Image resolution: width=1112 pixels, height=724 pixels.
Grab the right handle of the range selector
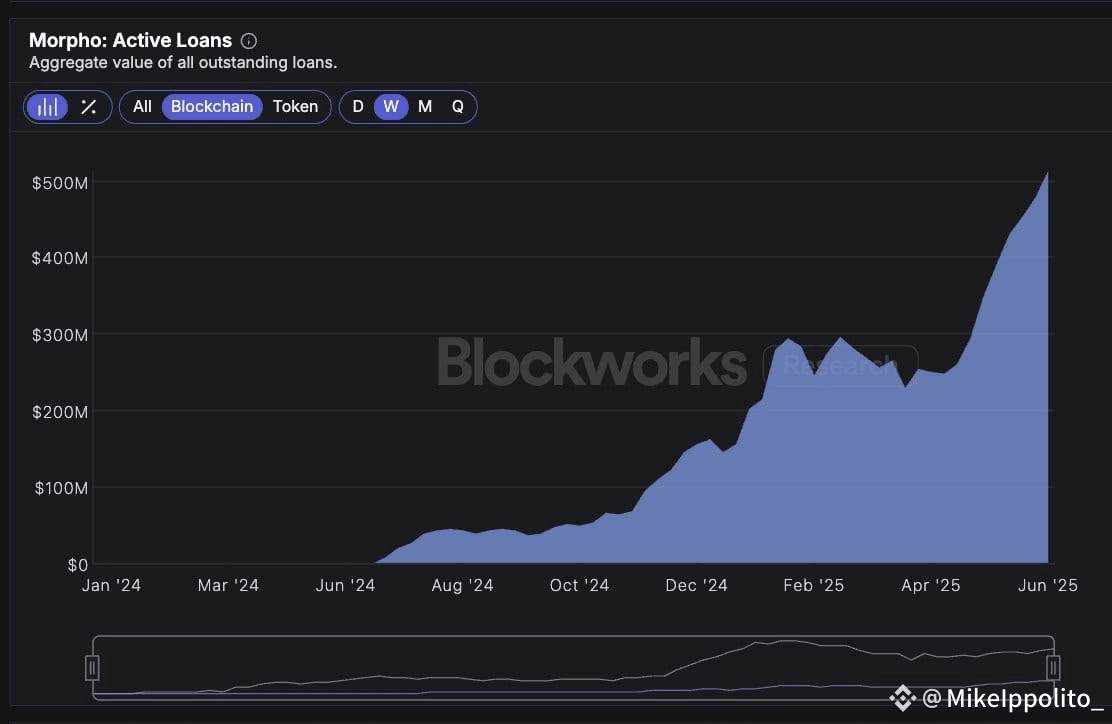click(1053, 668)
